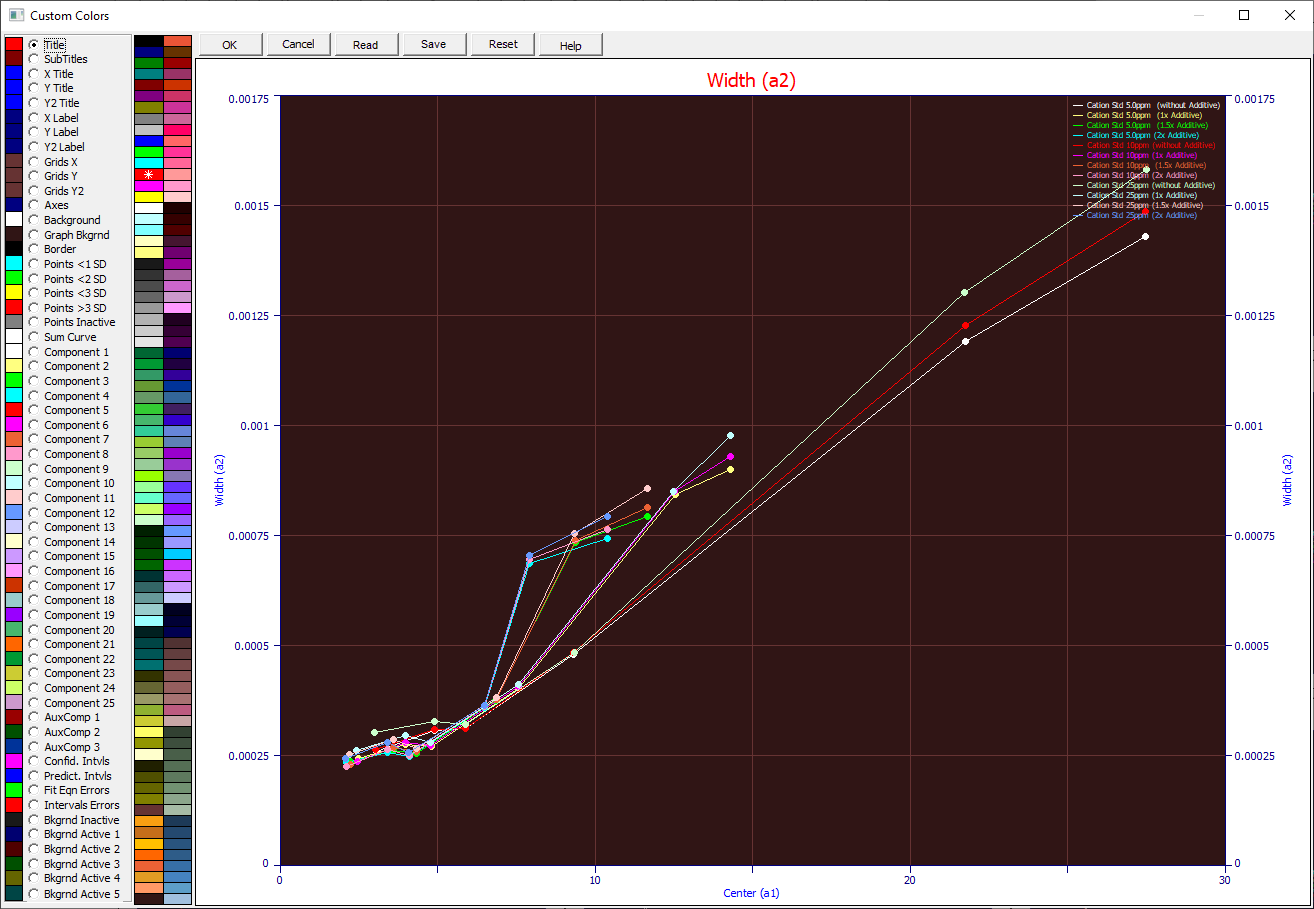
Task: Click the color swatch beside Background
Action: [14, 220]
